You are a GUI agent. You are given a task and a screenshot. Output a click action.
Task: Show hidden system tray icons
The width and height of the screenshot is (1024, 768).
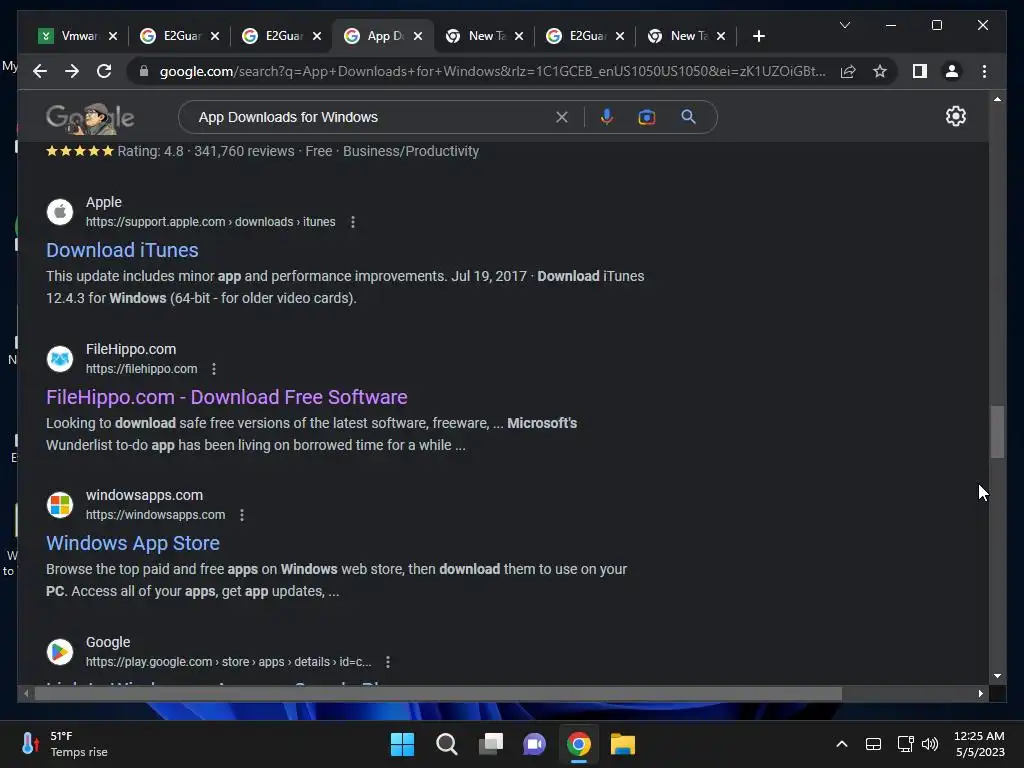842,744
